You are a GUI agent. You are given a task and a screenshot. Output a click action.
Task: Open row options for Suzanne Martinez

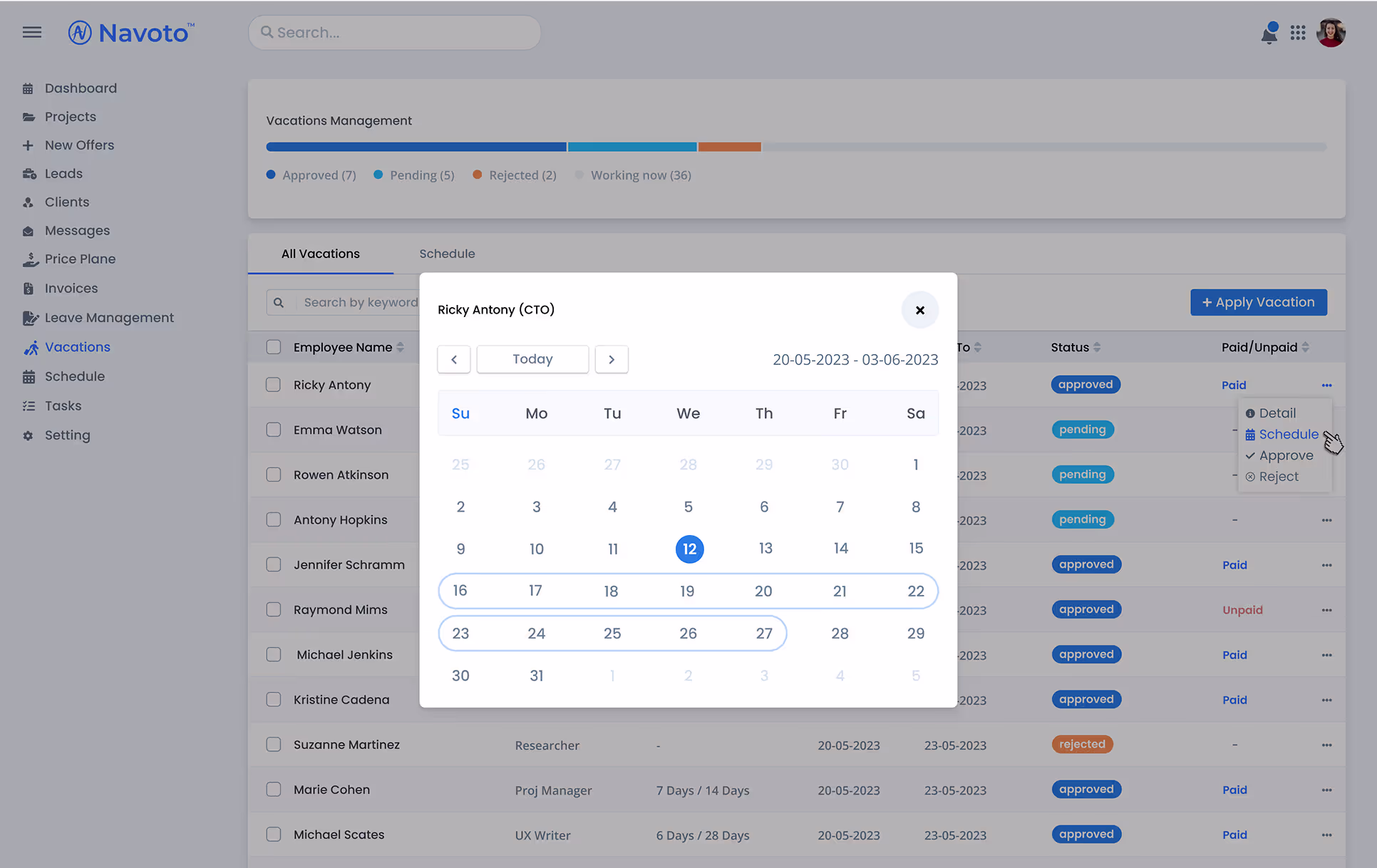pyautogui.click(x=1326, y=745)
